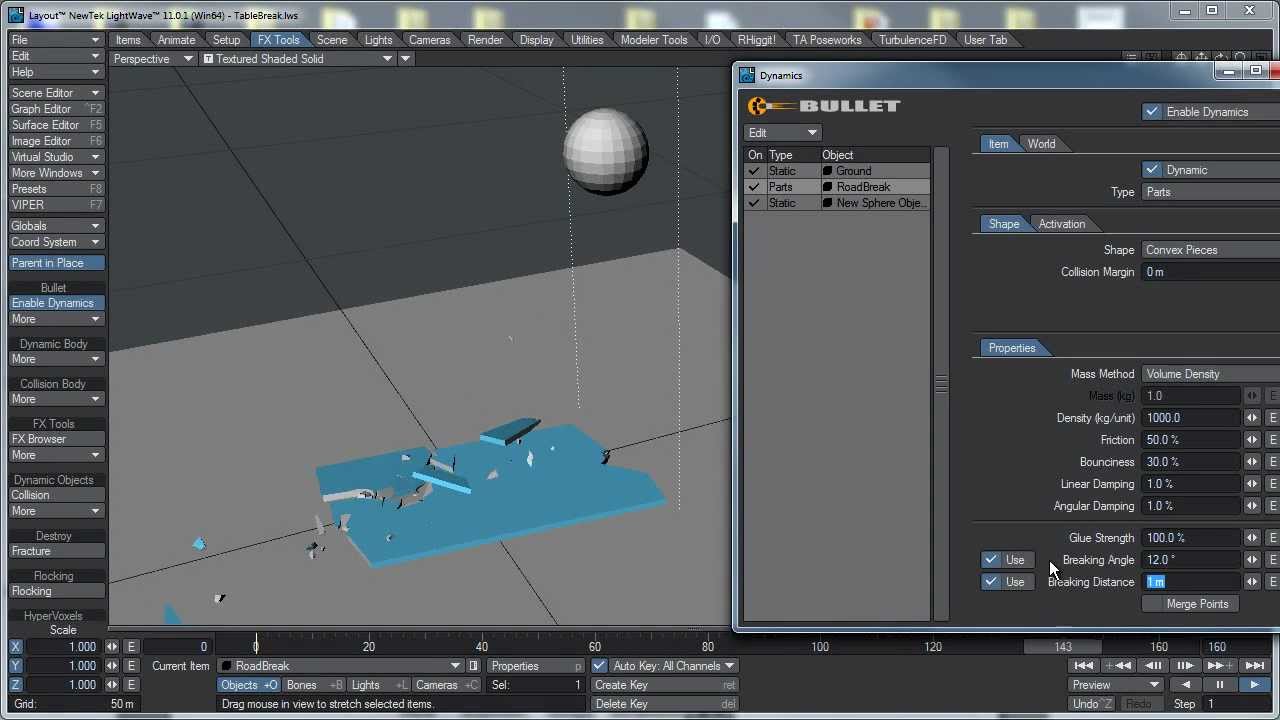Play animation forward
The image size is (1280, 720).
[1254, 685]
